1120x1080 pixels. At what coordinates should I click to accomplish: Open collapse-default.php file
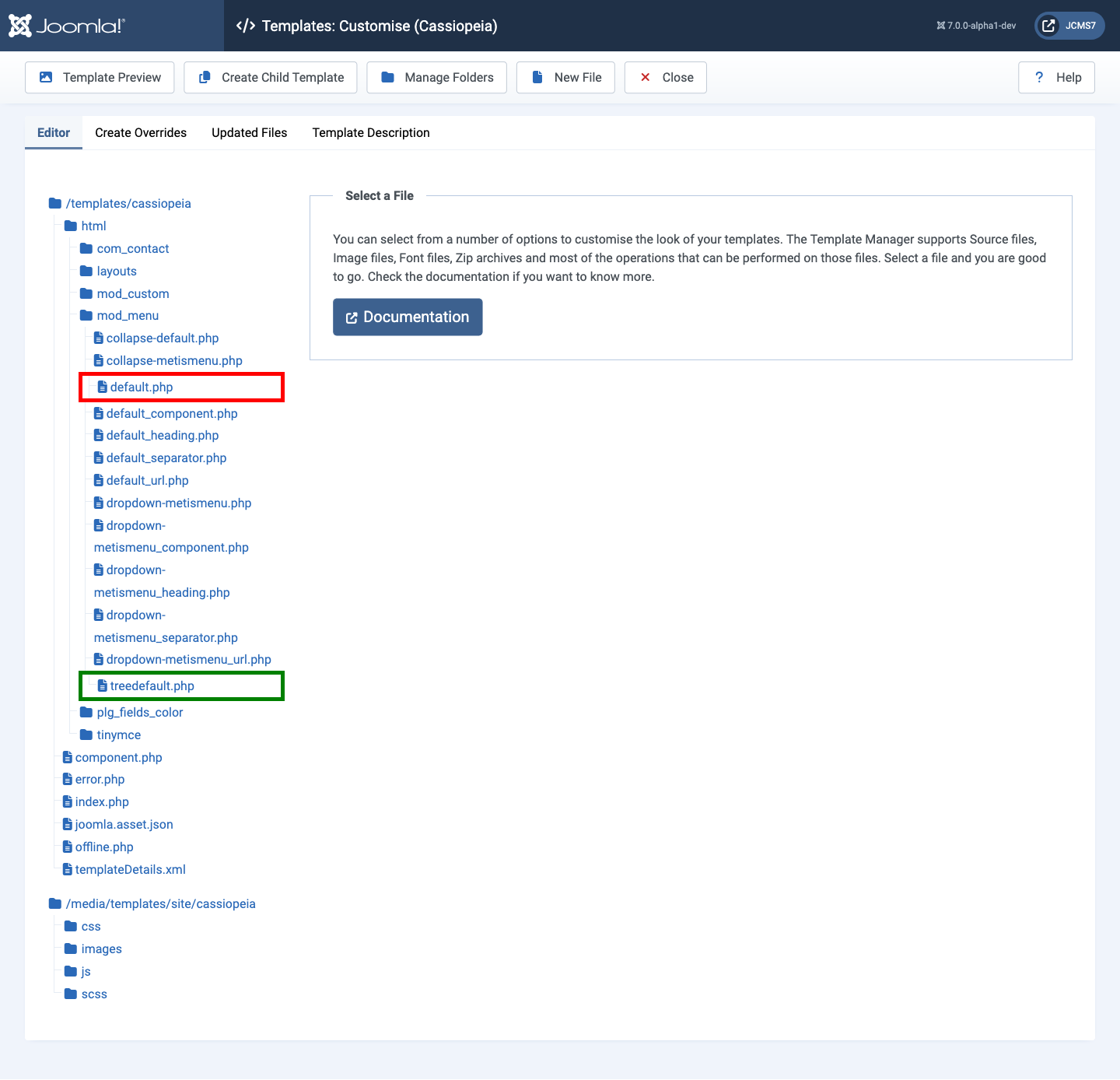[x=156, y=338]
